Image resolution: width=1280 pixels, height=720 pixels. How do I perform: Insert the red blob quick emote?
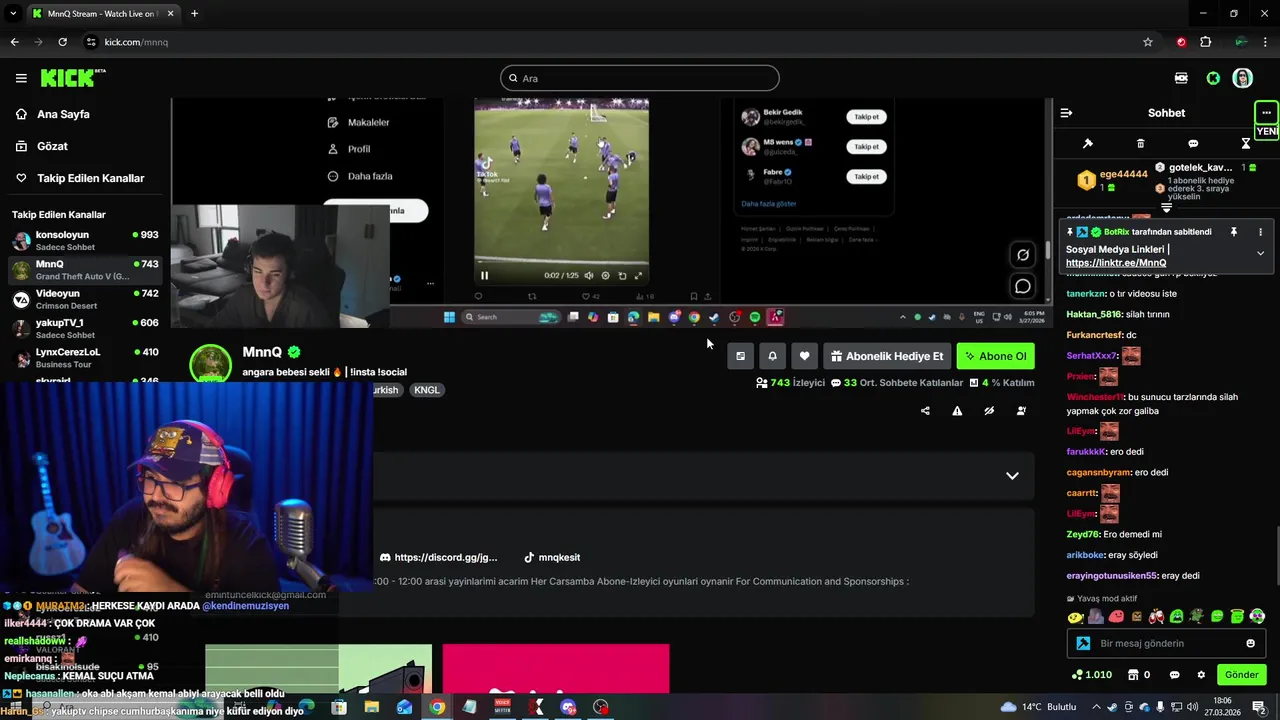pyautogui.click(x=1116, y=617)
